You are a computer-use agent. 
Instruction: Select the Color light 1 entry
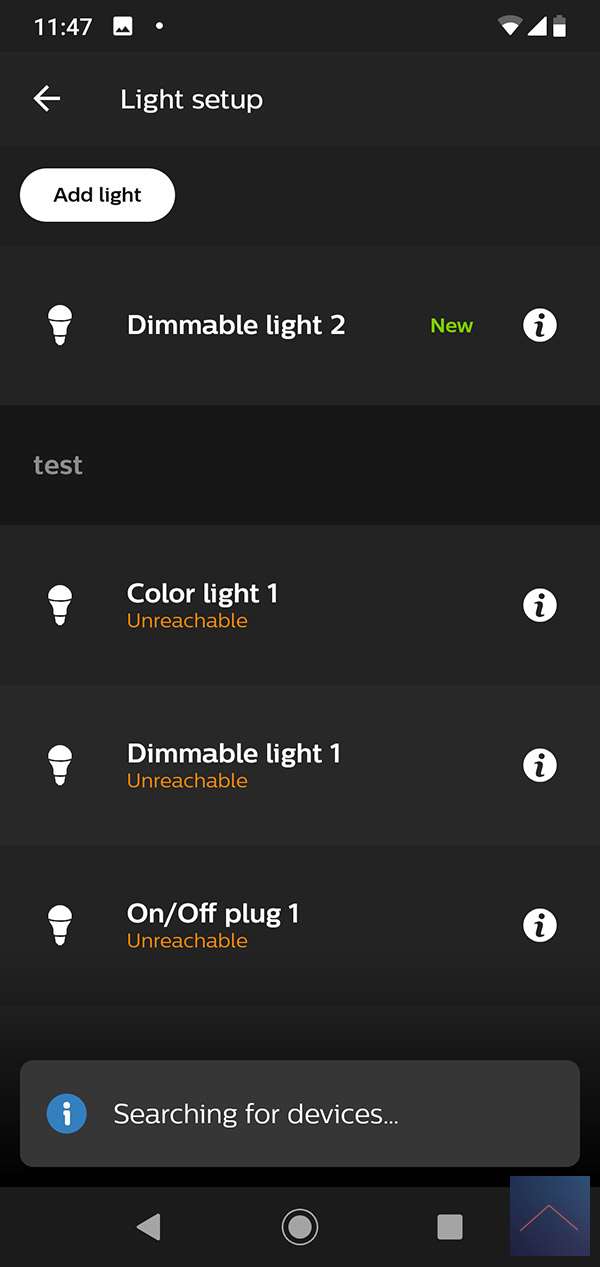(202, 605)
